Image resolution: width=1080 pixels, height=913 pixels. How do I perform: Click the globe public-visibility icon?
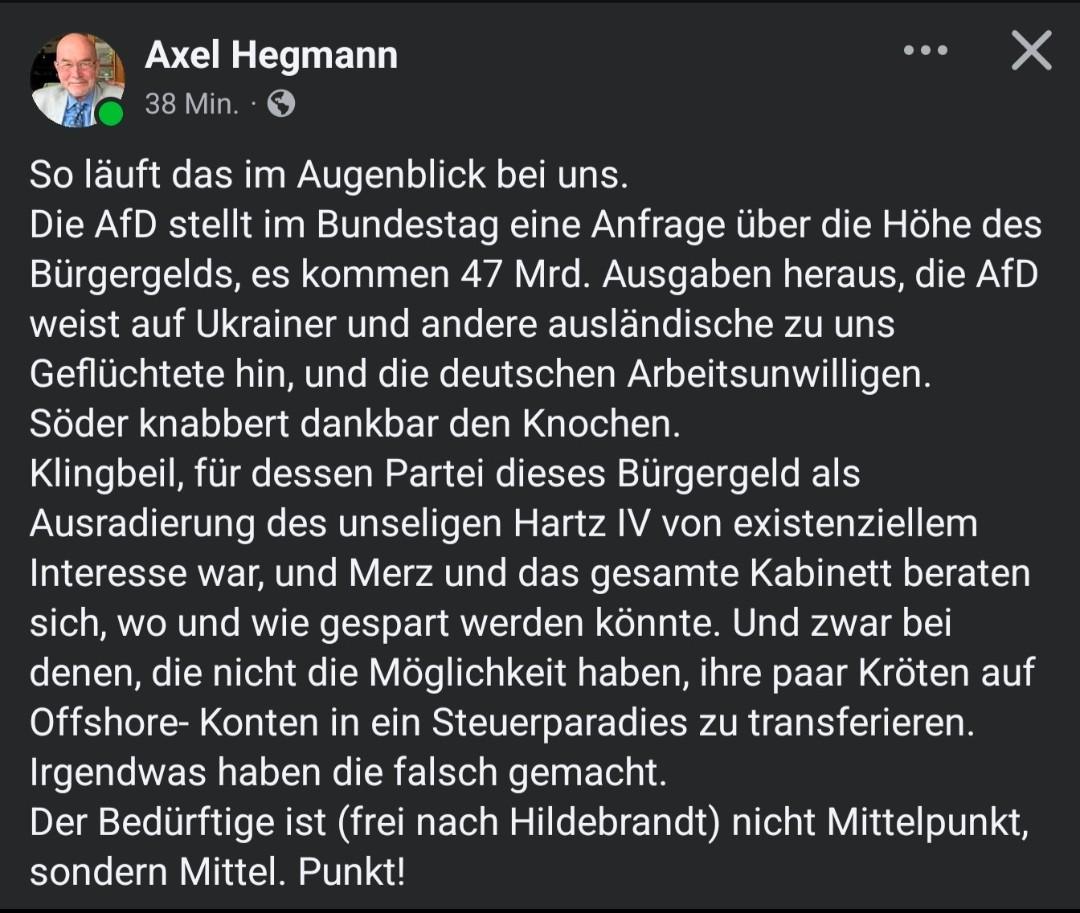(x=281, y=103)
